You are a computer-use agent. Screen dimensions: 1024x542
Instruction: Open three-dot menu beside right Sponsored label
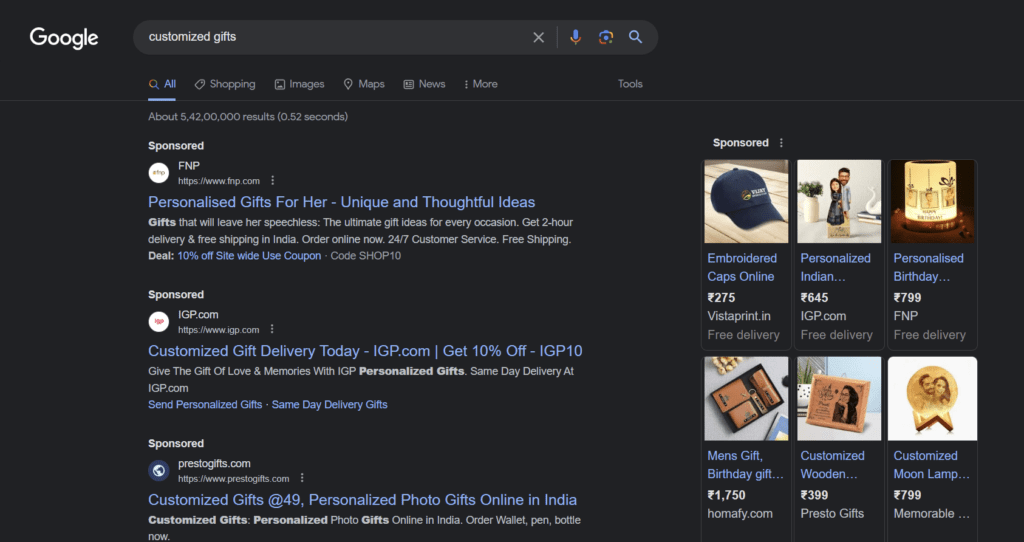click(x=781, y=143)
